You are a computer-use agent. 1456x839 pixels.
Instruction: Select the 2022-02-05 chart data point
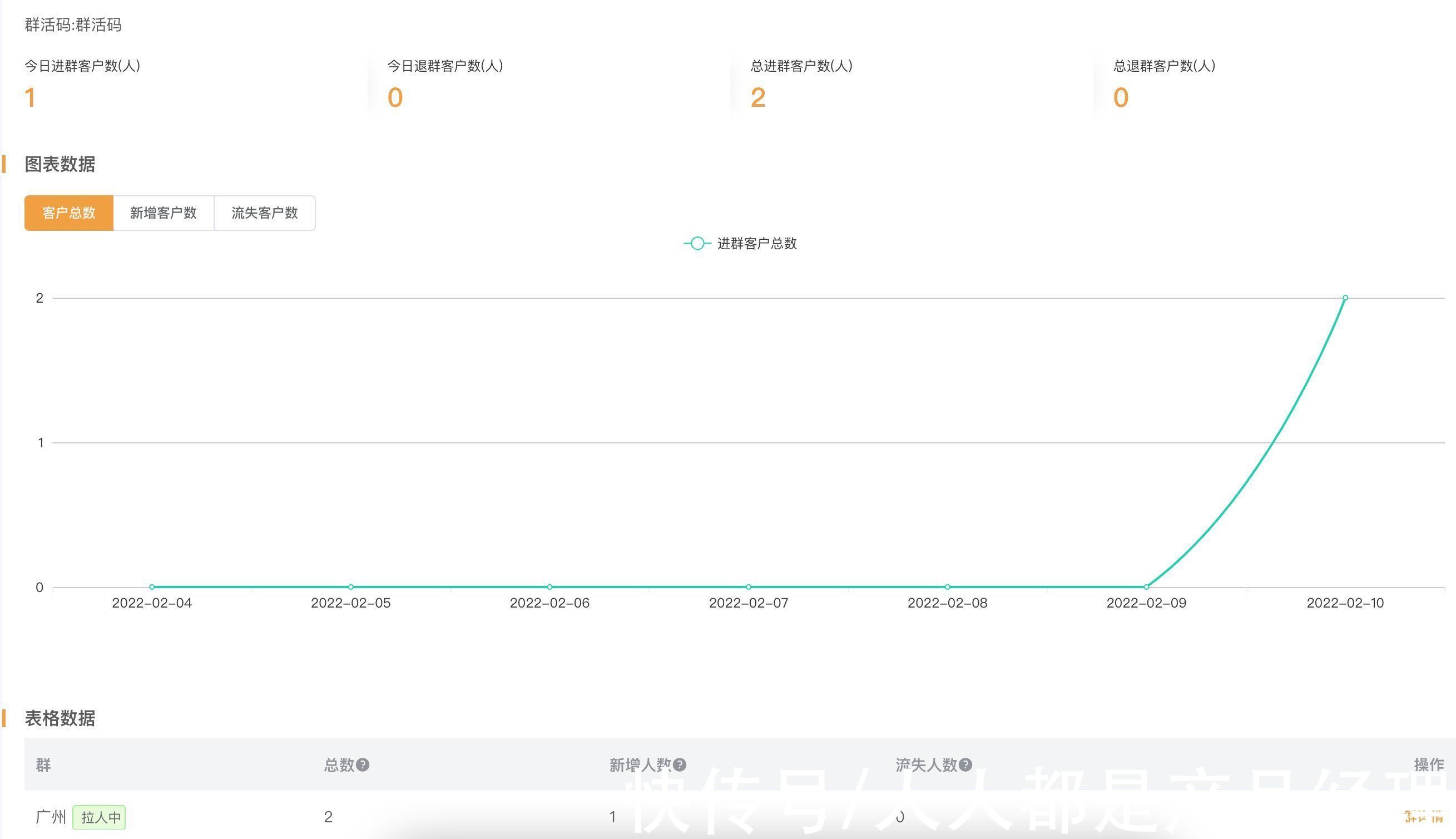tap(351, 587)
